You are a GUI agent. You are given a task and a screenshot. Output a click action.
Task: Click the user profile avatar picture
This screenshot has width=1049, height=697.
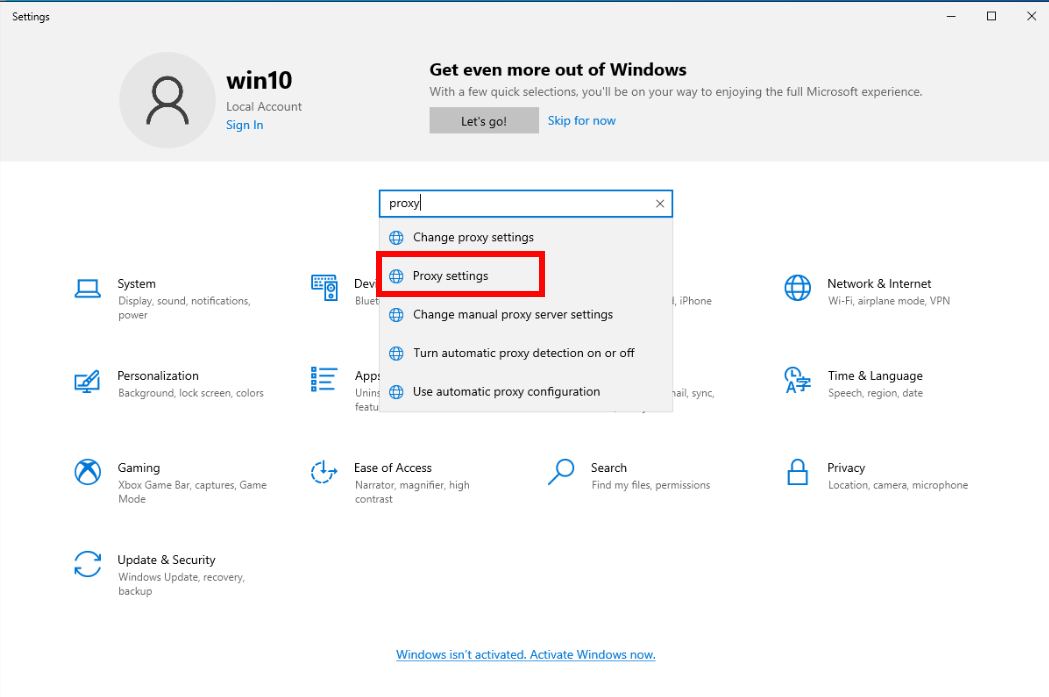pyautogui.click(x=167, y=100)
